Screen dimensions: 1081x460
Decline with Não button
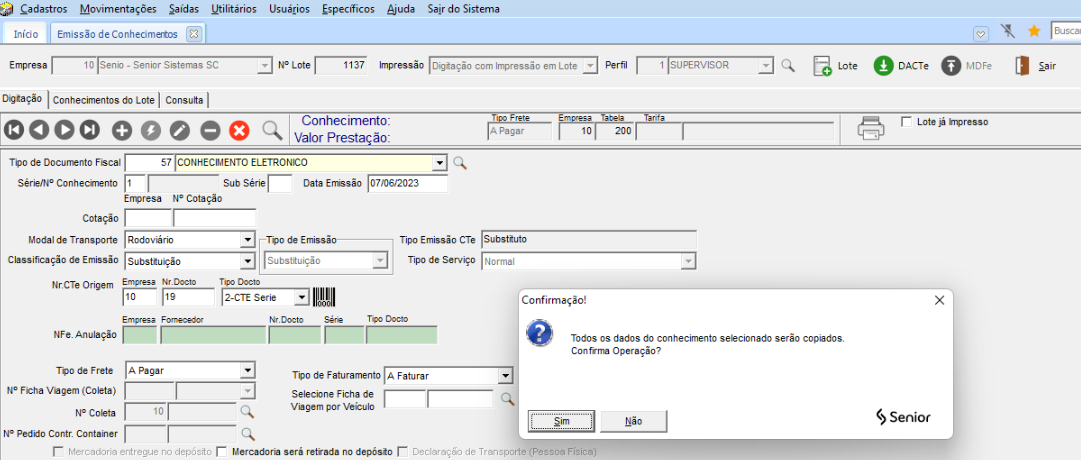[634, 421]
